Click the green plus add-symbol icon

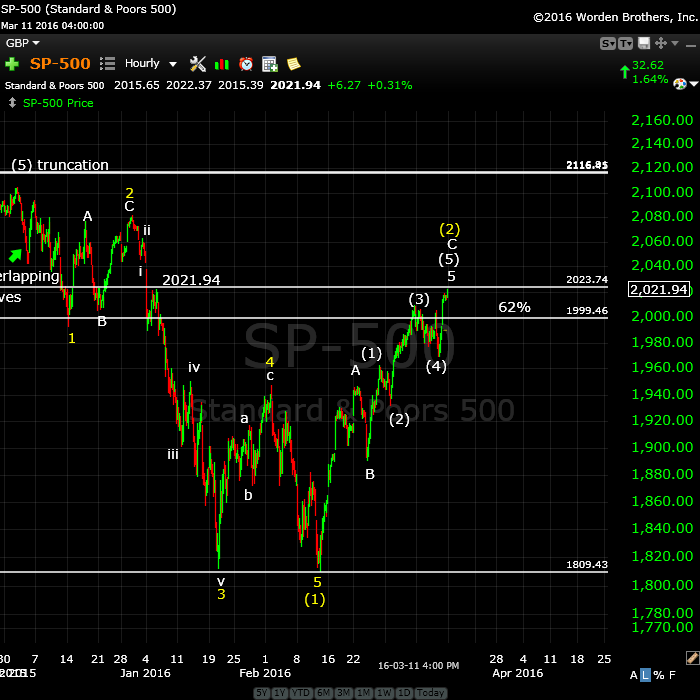click(12, 64)
